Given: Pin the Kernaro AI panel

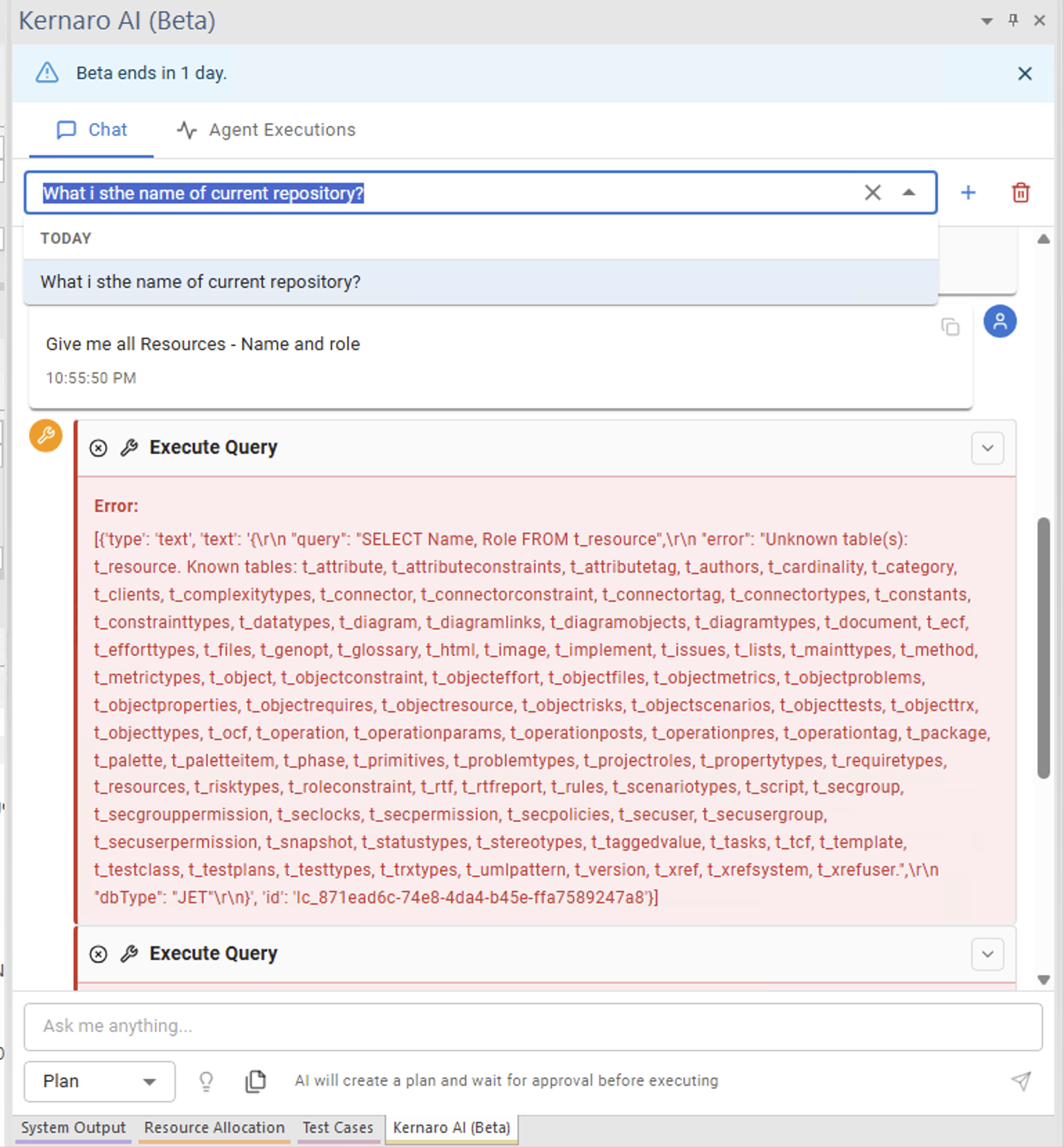Looking at the screenshot, I should (1013, 20).
